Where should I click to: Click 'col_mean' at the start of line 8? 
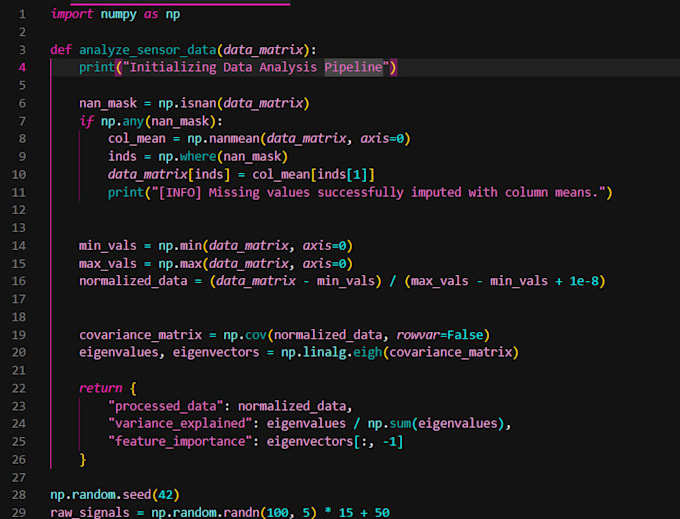tap(137, 139)
